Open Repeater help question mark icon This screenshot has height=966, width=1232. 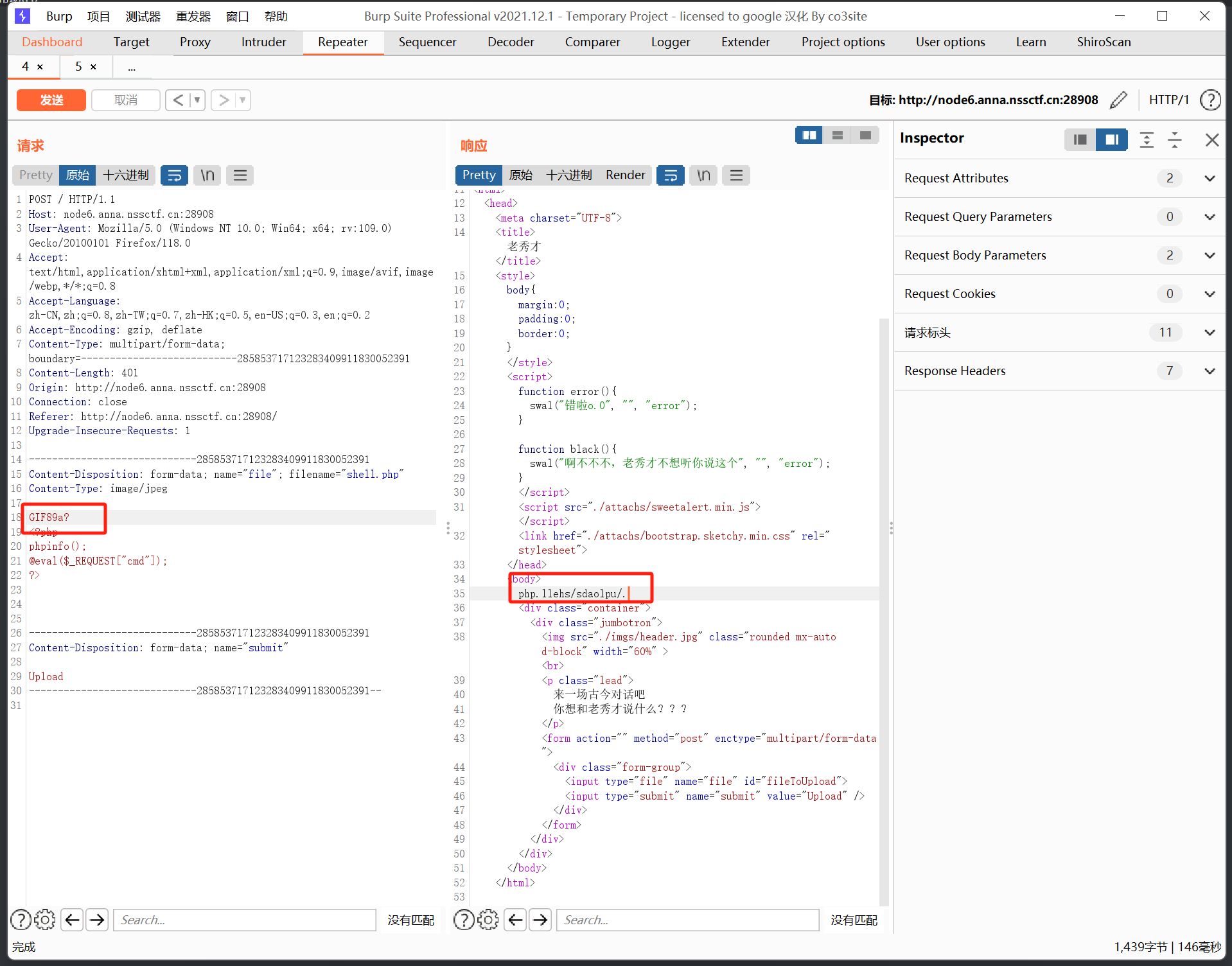pyautogui.click(x=1210, y=100)
